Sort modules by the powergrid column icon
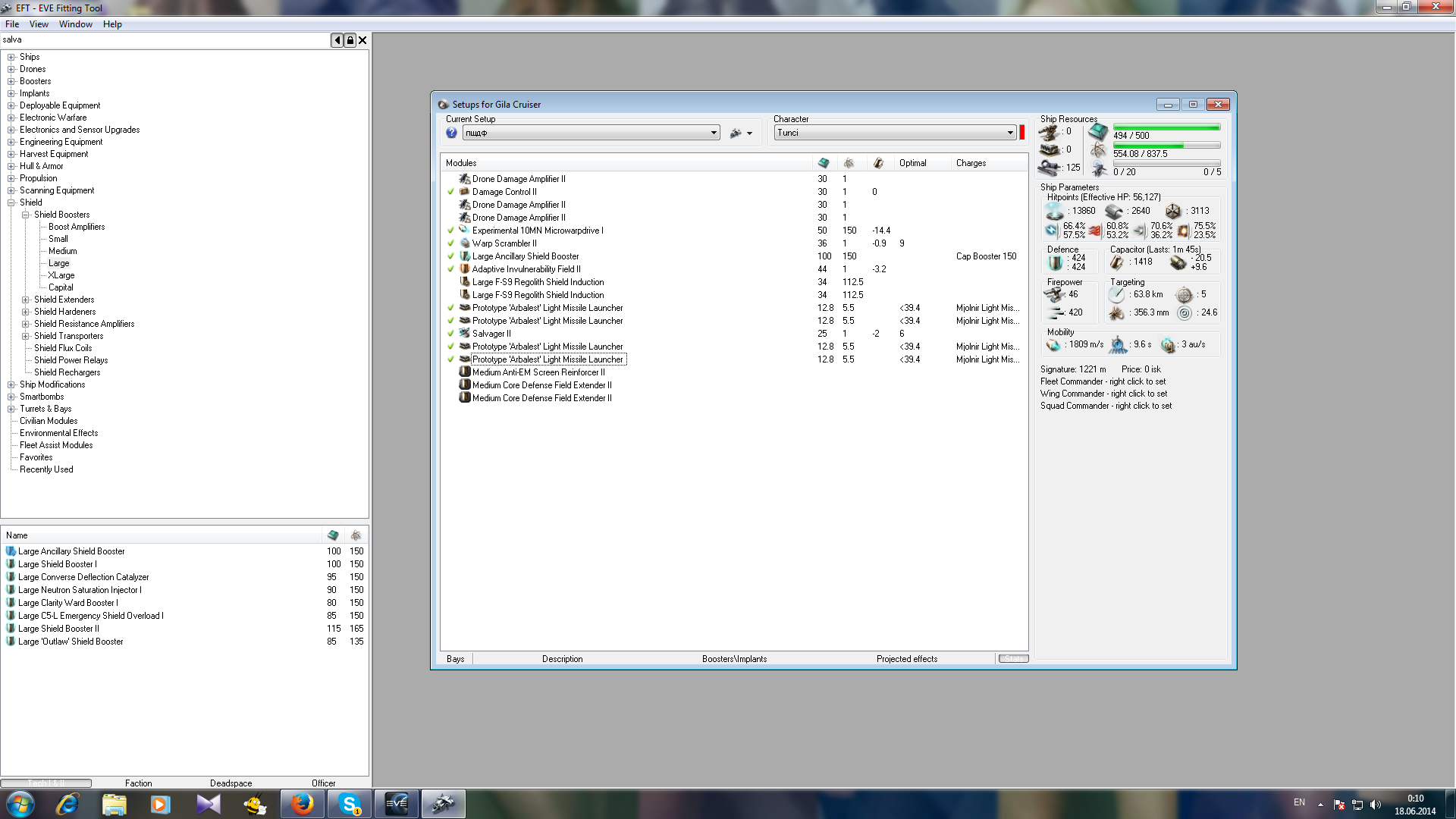The height and width of the screenshot is (819, 1456). tap(849, 163)
